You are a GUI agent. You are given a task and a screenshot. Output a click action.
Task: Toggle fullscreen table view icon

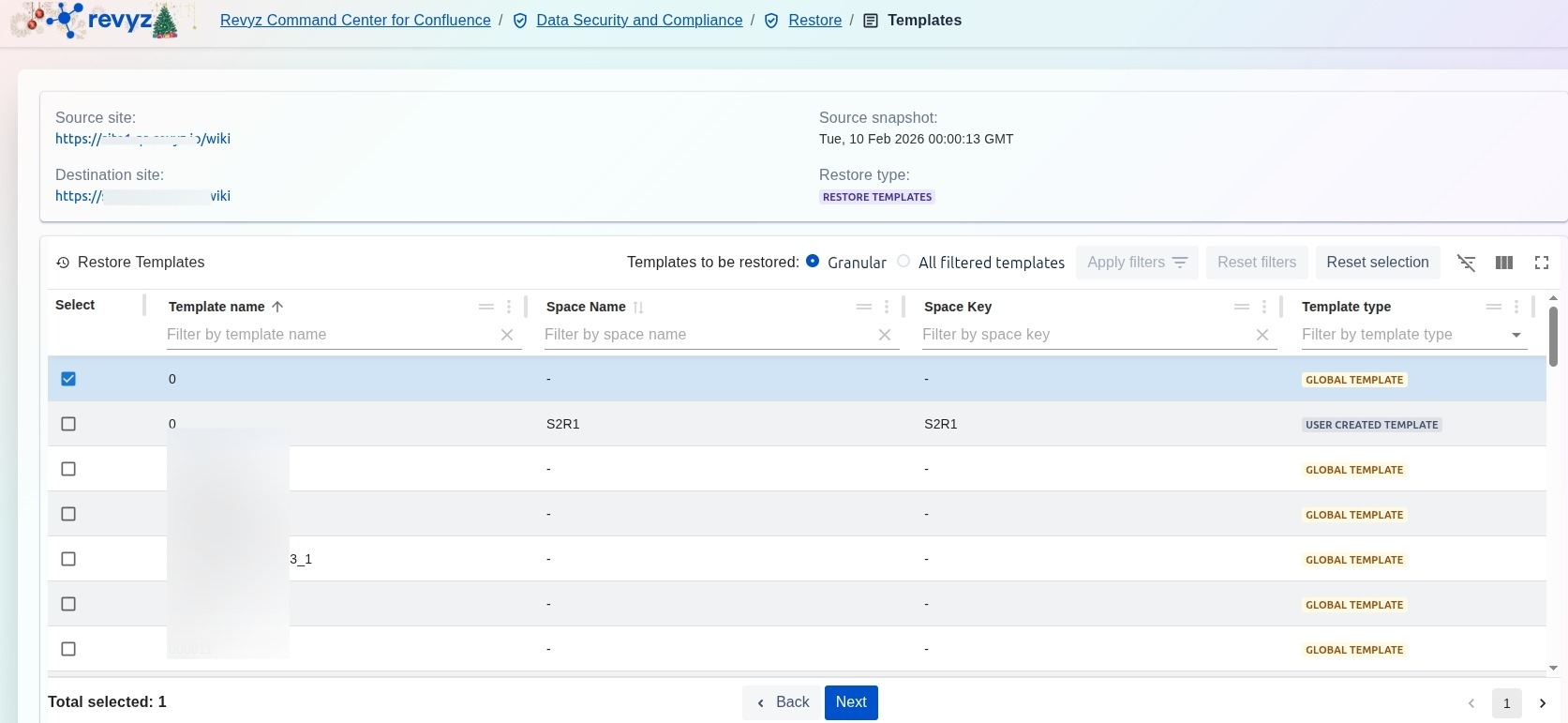coord(1542,263)
